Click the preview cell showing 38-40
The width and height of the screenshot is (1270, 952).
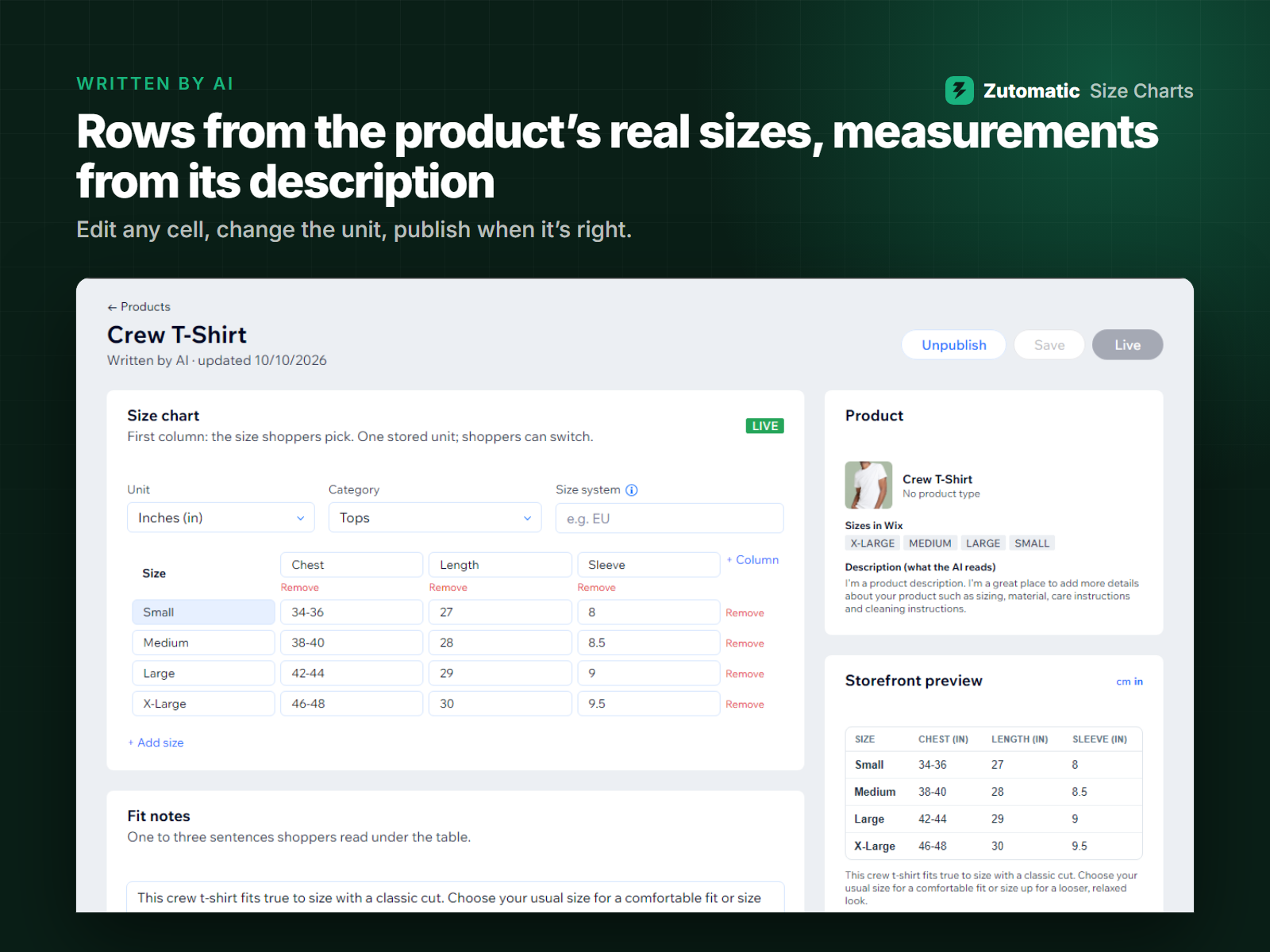point(933,792)
